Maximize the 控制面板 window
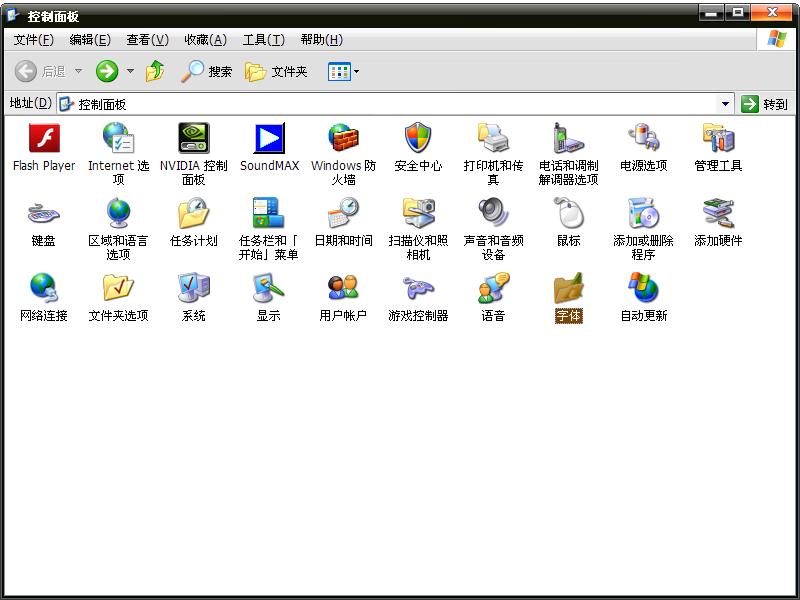The width and height of the screenshot is (800, 600). coord(737,13)
